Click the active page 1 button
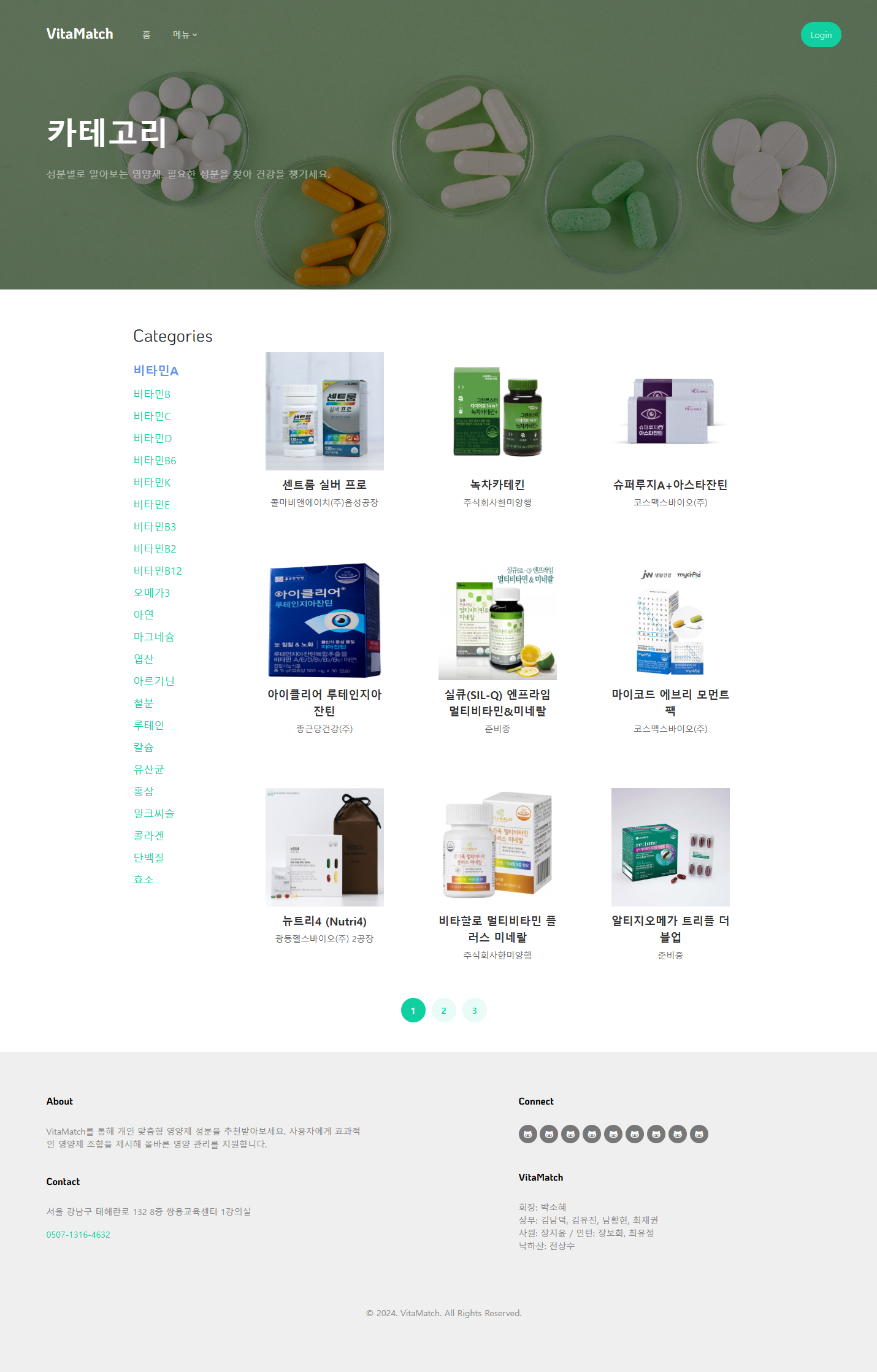877x1372 pixels. (413, 1011)
